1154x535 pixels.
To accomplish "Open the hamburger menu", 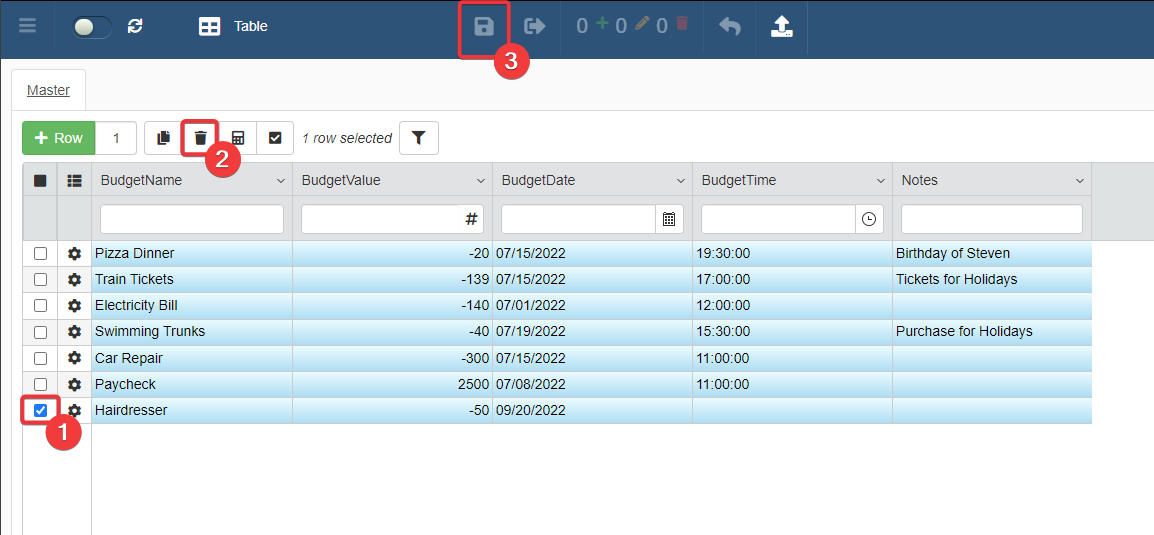I will (28, 26).
